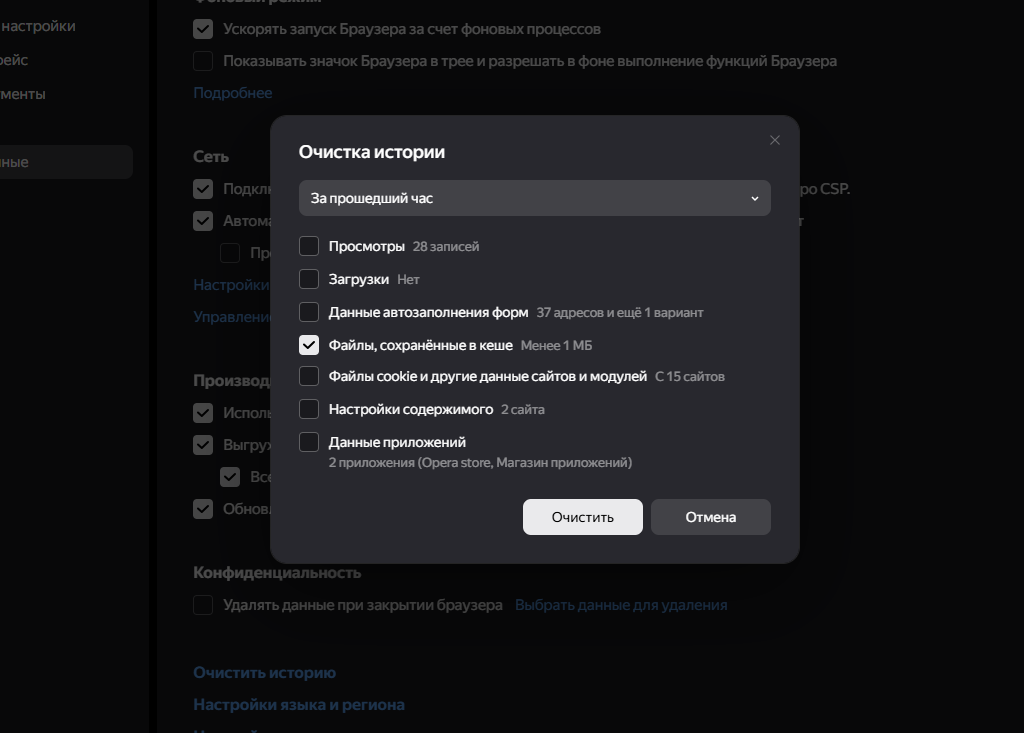Screen dimensions: 1024x733
Task: Uncheck Файлы, сохранённые в кеше
Action: coord(309,345)
